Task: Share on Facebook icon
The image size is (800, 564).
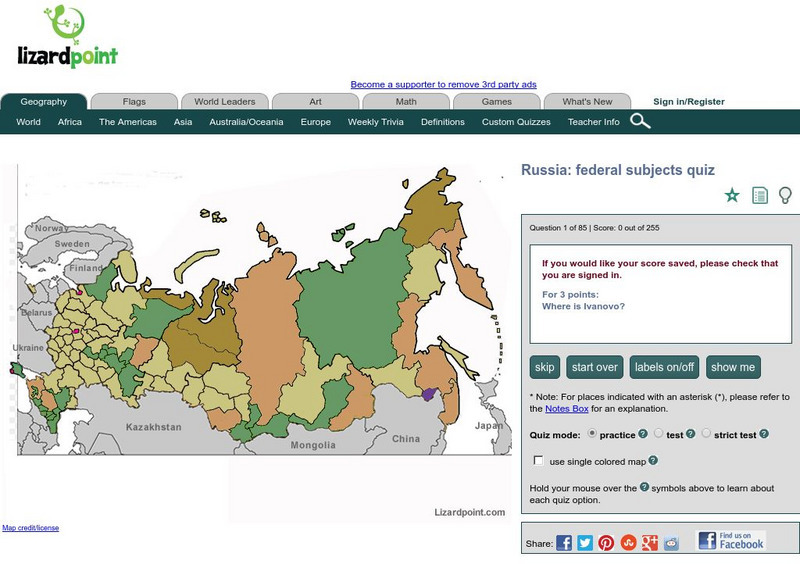Action: click(x=564, y=543)
